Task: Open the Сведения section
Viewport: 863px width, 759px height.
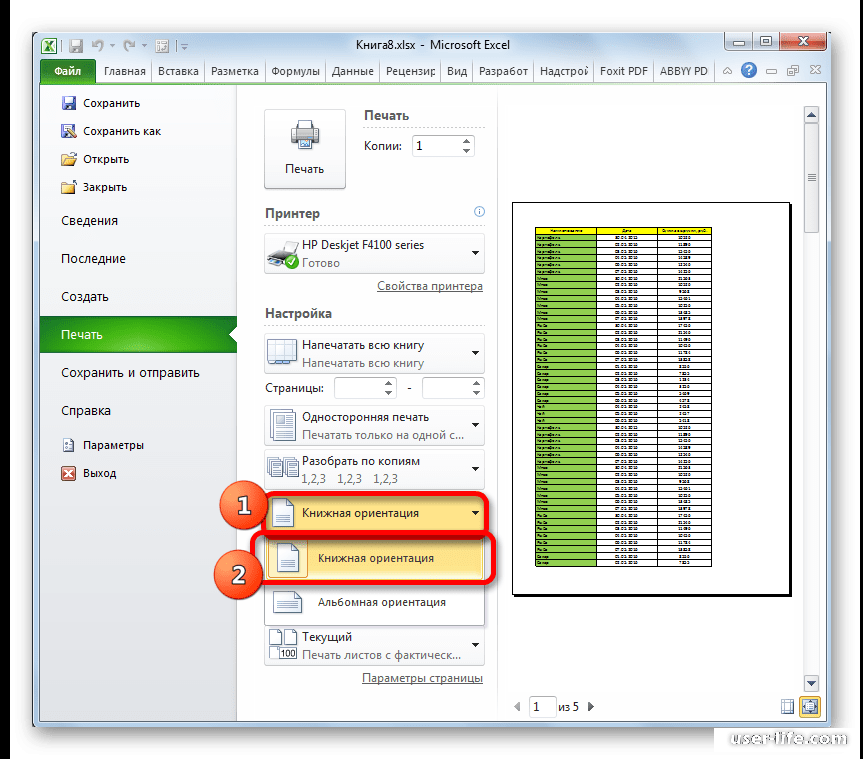Action: pyautogui.click(x=89, y=221)
